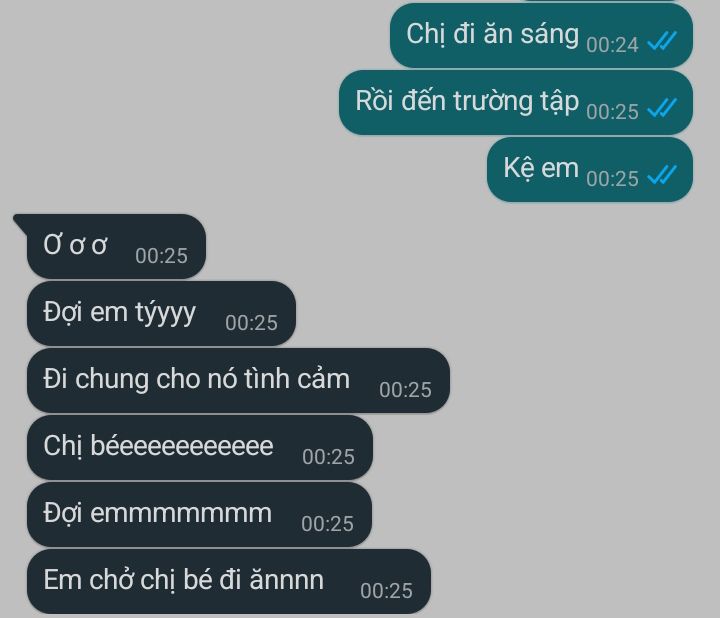This screenshot has width=720, height=618.
Task: Select the "Đợi em týyyy" message bubble
Action: (x=161, y=313)
